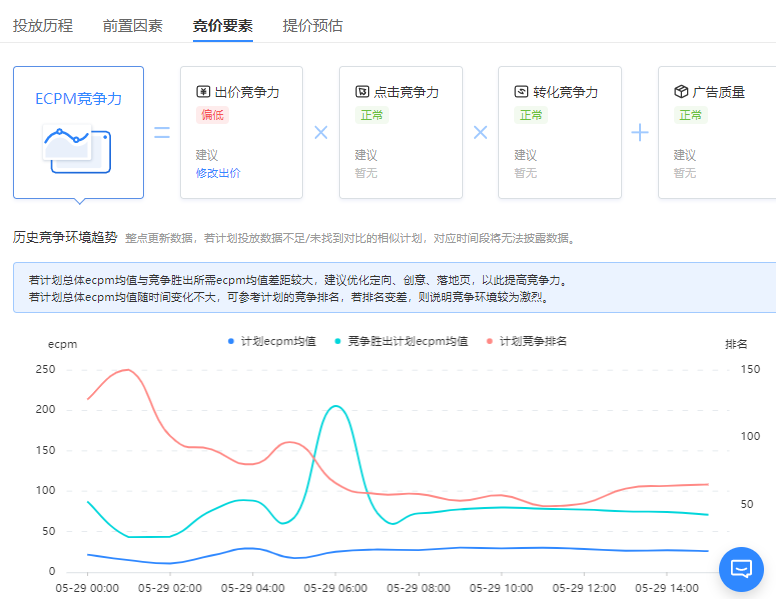Toggle the 计划竞争排名 legend series
776x599 pixels.
click(x=527, y=341)
